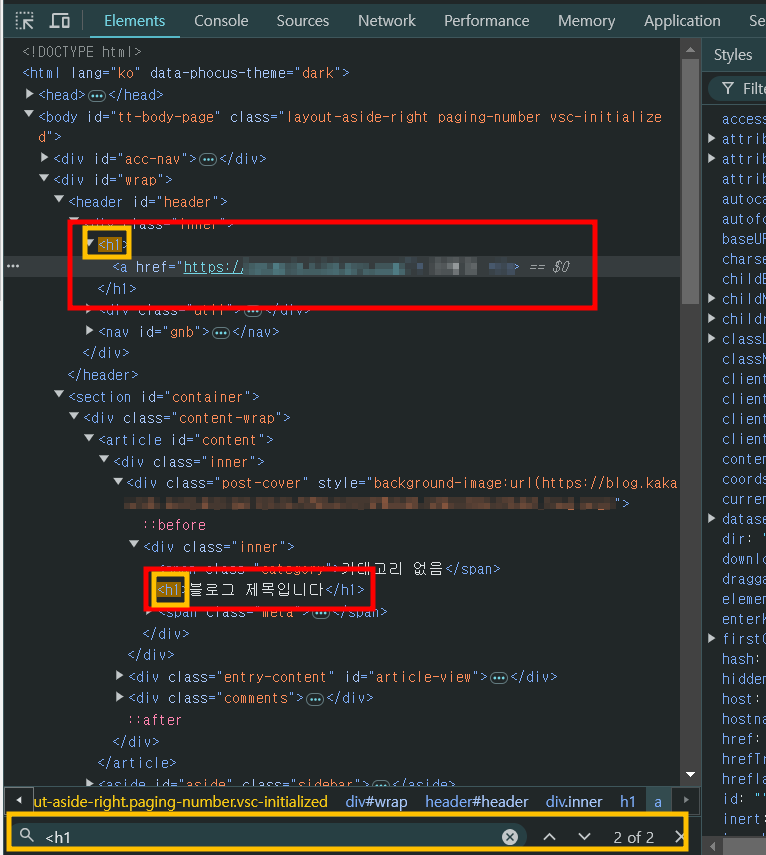
Task: Expand the head element
Action: [x=30, y=94]
